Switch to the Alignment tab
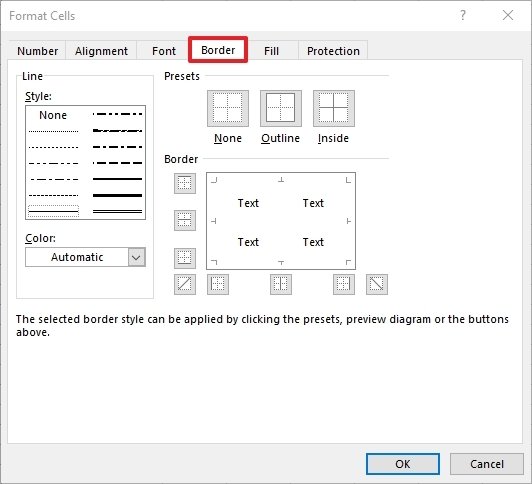This screenshot has width=532, height=484. pos(101,51)
